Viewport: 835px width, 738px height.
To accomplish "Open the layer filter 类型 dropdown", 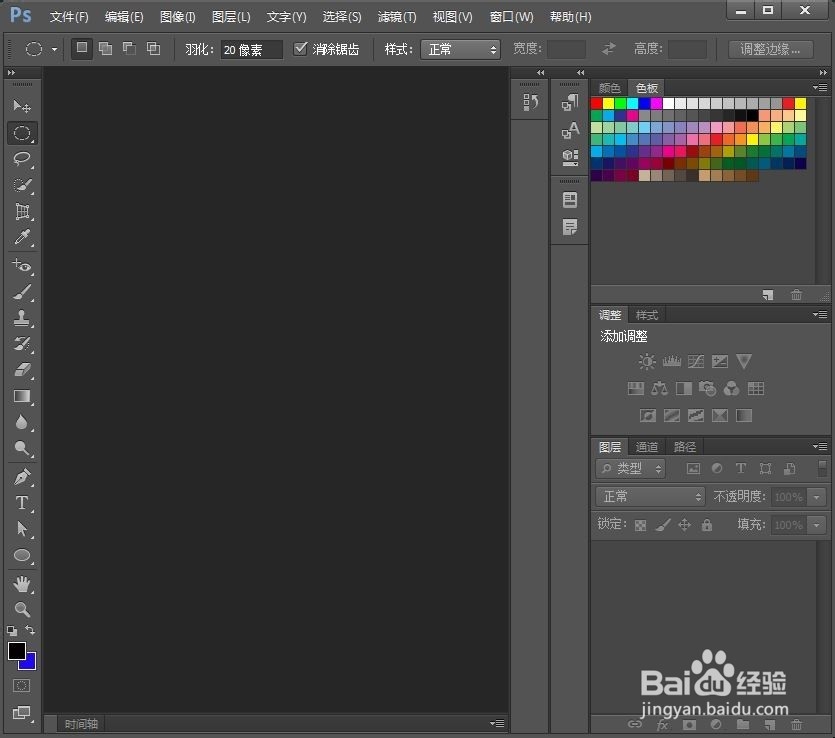I will click(x=631, y=469).
